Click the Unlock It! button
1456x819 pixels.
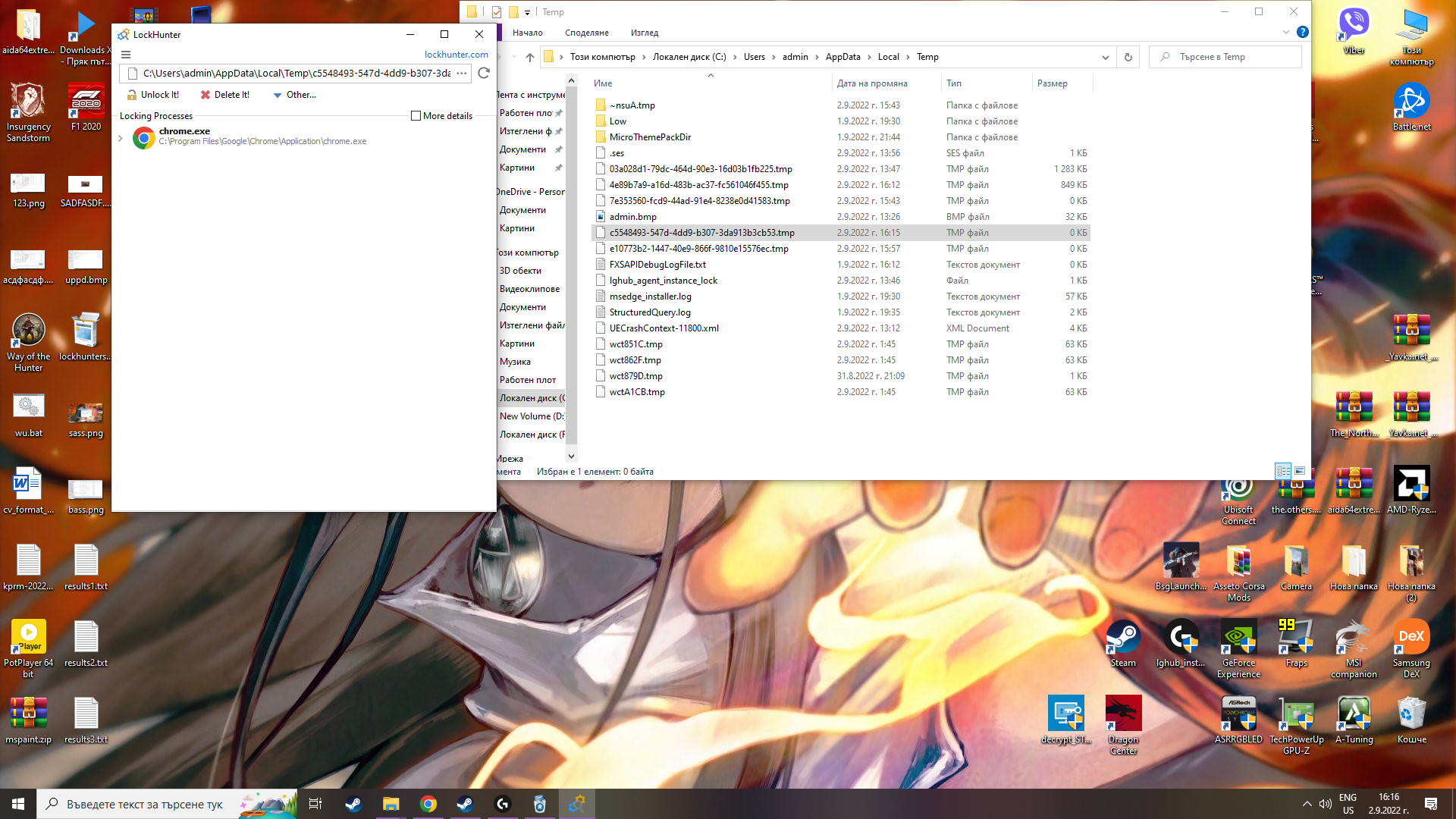[153, 95]
